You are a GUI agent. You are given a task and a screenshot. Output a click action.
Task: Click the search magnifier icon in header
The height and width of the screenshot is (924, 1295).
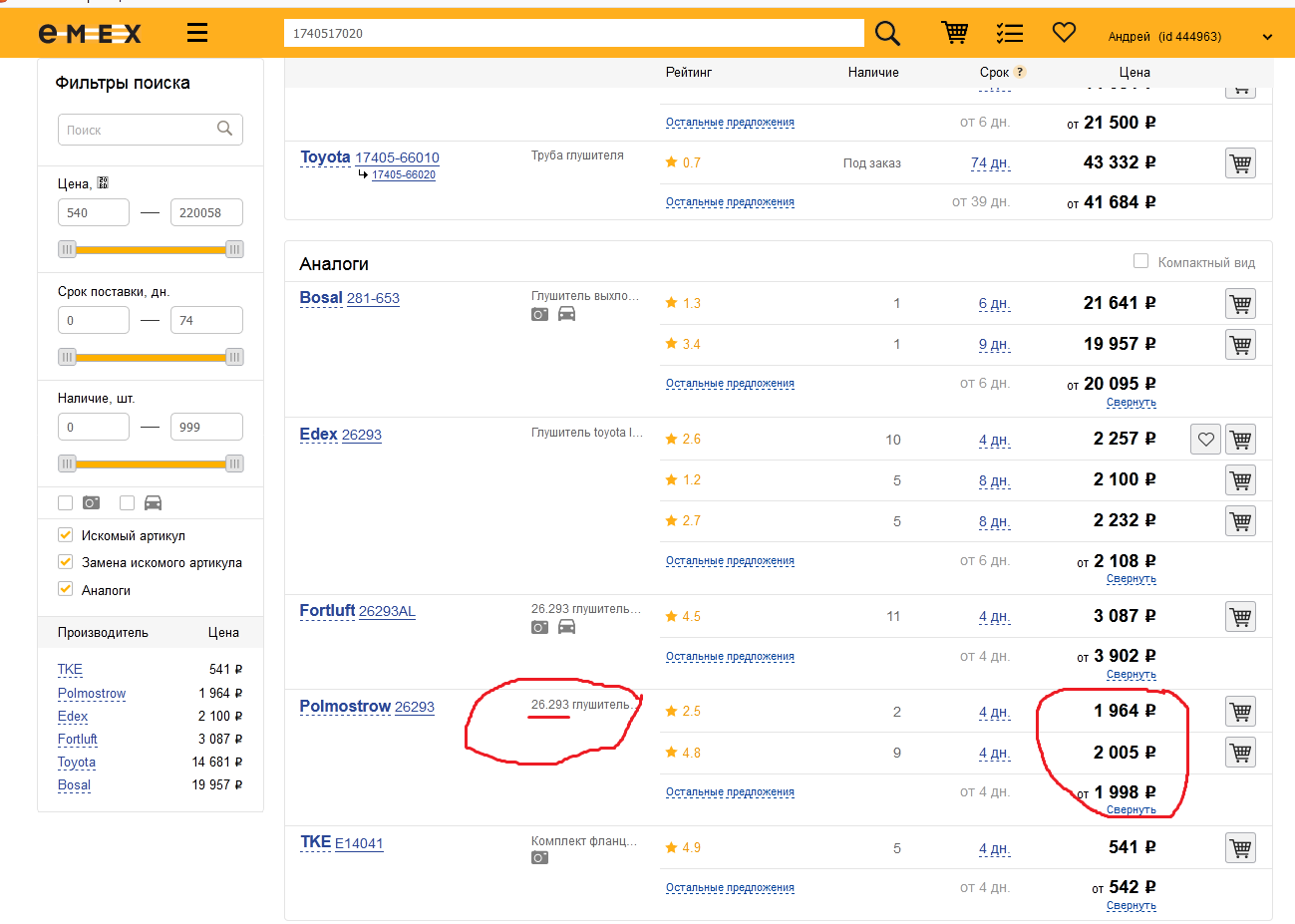coord(887,34)
